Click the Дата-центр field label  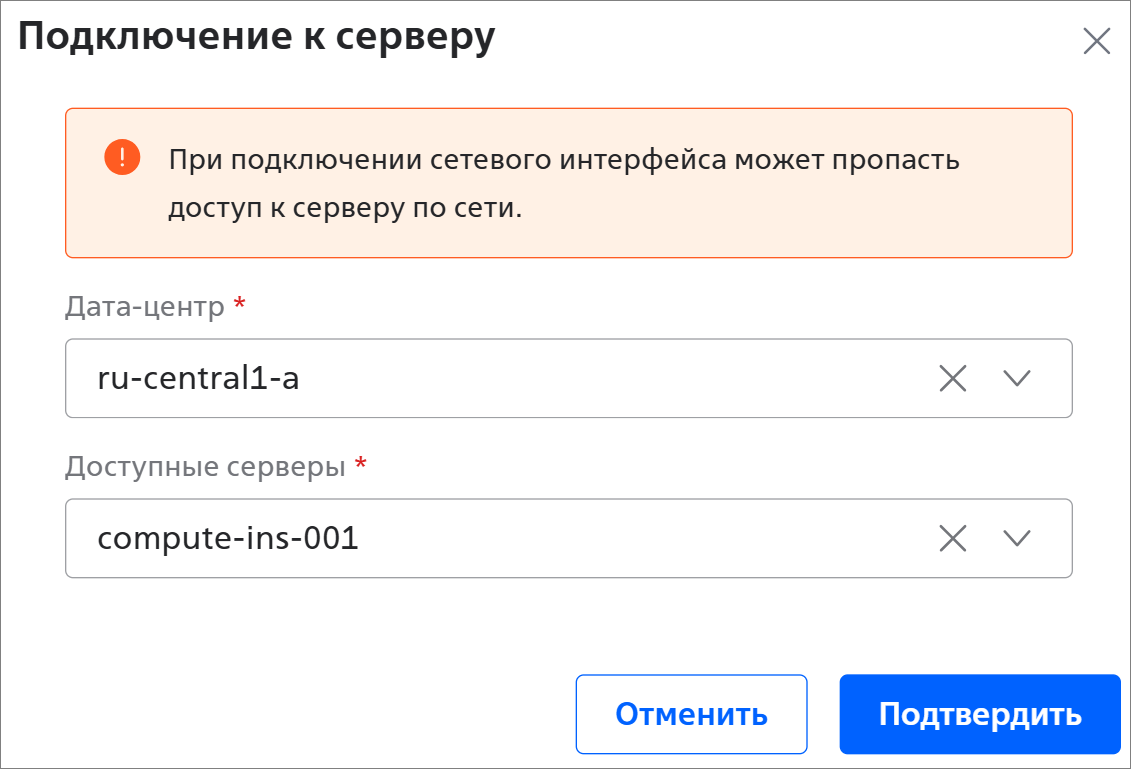[x=145, y=307]
